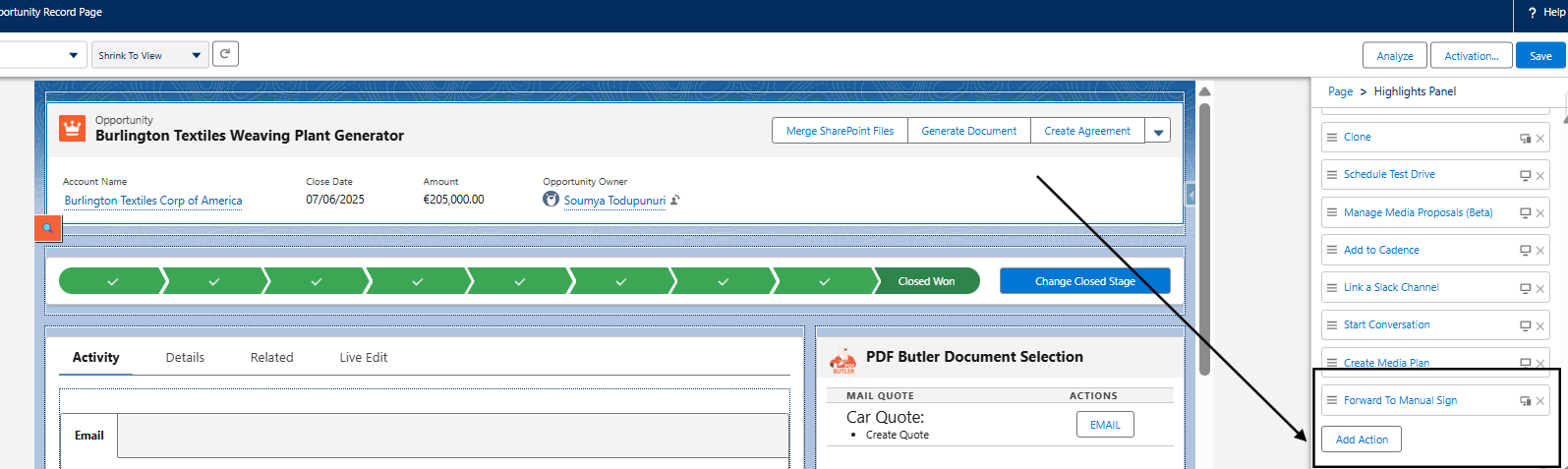Click the Save button
The width and height of the screenshot is (1568, 469).
tap(1540, 55)
